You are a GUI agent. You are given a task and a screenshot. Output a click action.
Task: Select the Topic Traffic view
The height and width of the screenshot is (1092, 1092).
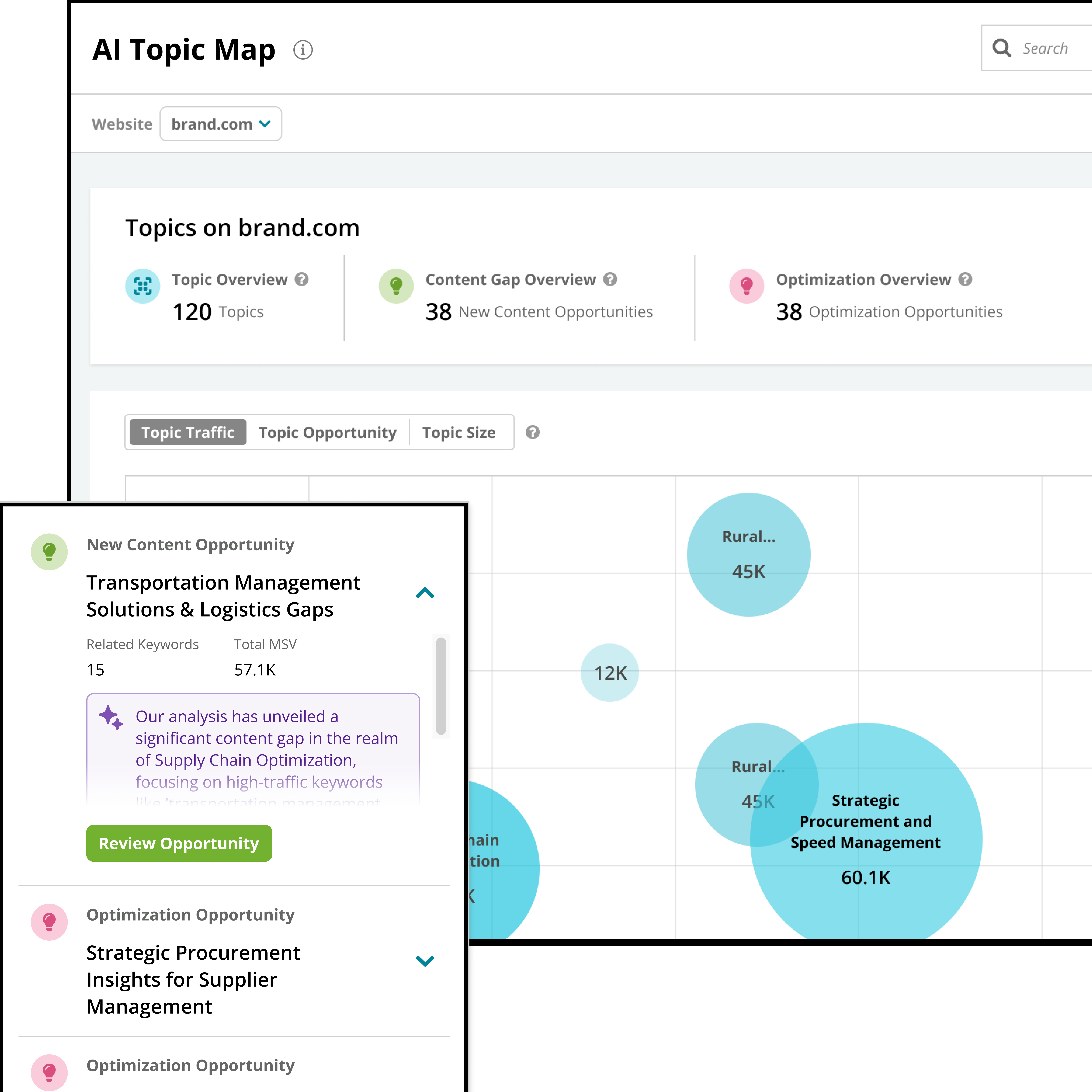[x=188, y=432]
